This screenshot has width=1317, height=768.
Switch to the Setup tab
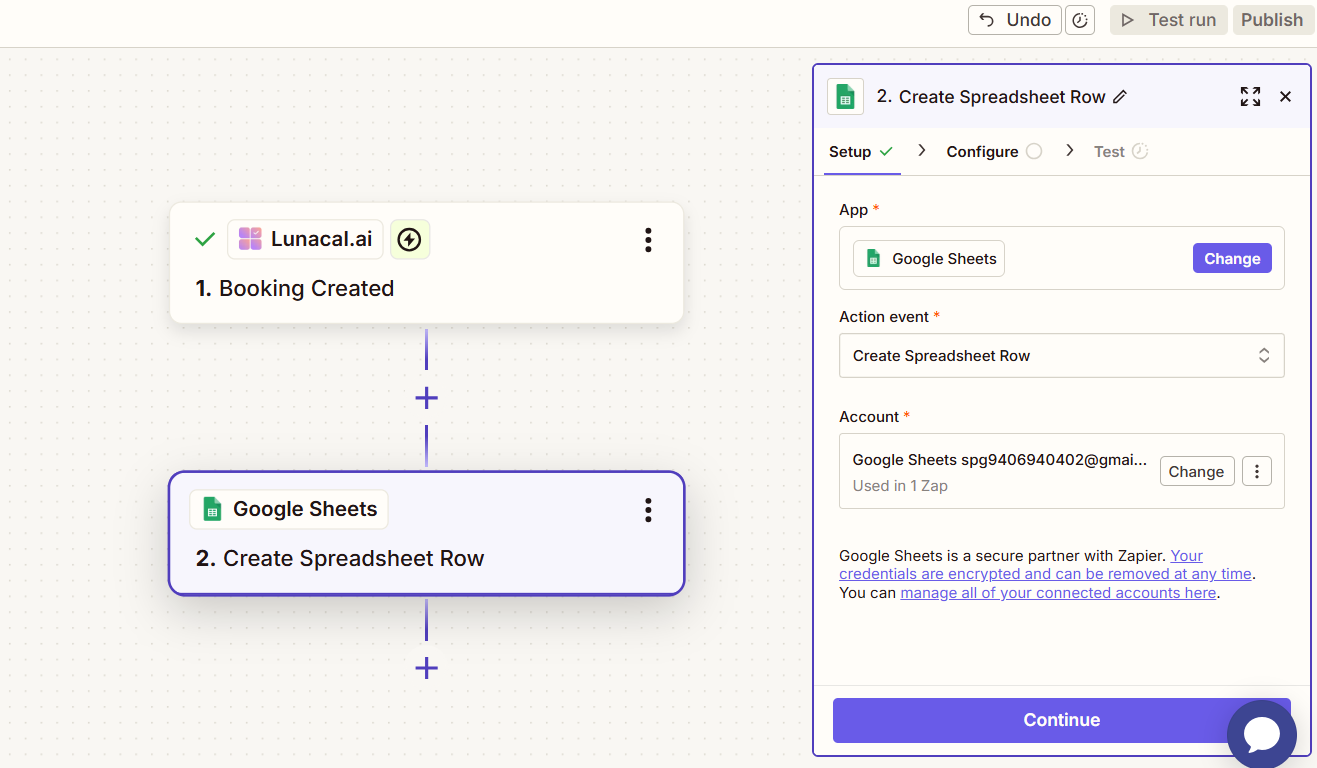861,151
